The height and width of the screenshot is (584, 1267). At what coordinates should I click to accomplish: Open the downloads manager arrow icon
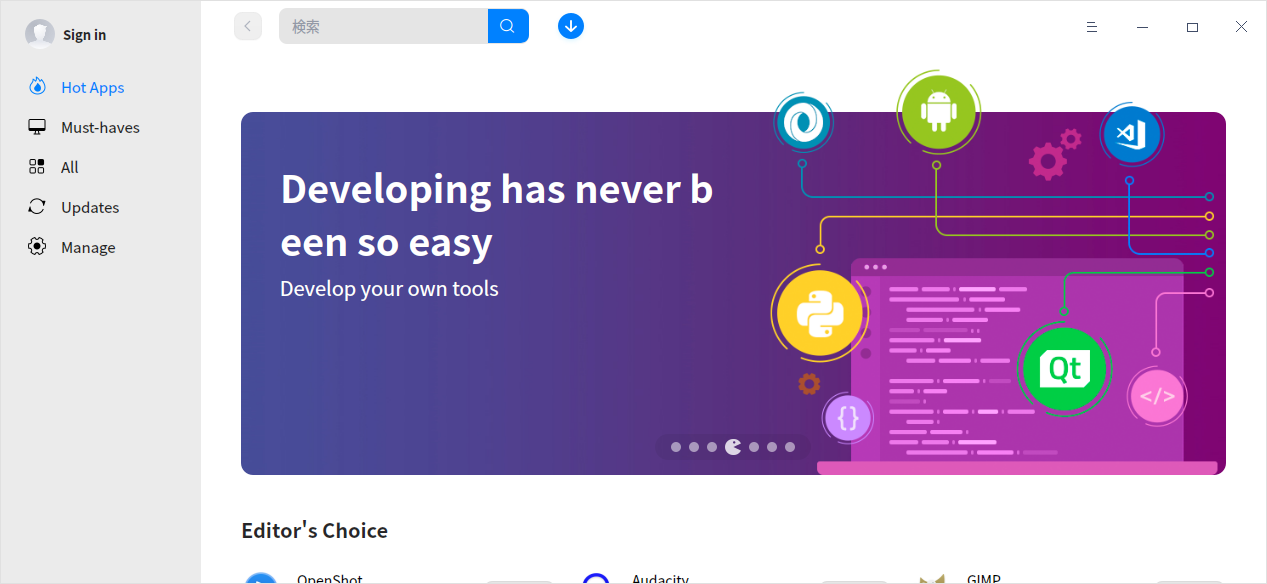[x=571, y=26]
